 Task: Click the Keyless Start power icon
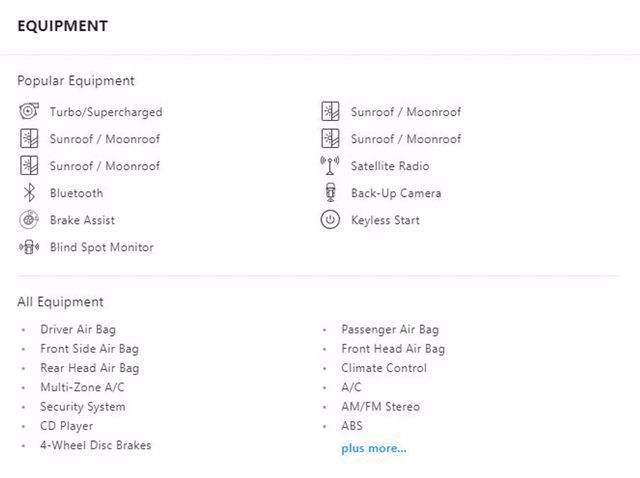(x=330, y=220)
